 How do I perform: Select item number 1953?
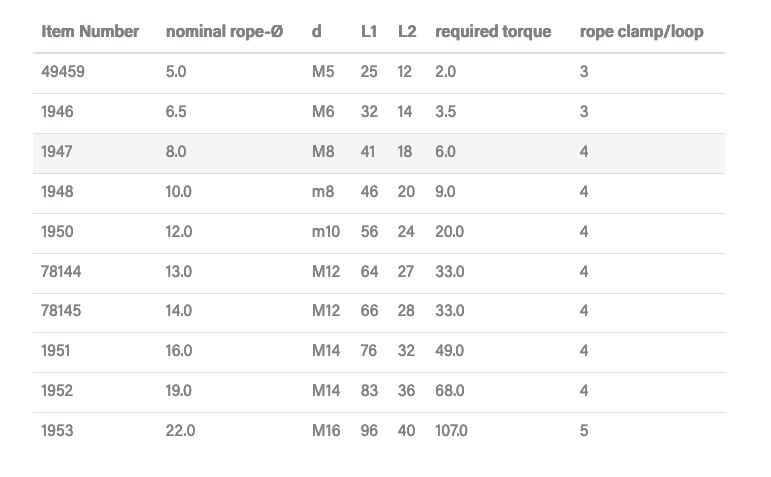pyautogui.click(x=57, y=431)
